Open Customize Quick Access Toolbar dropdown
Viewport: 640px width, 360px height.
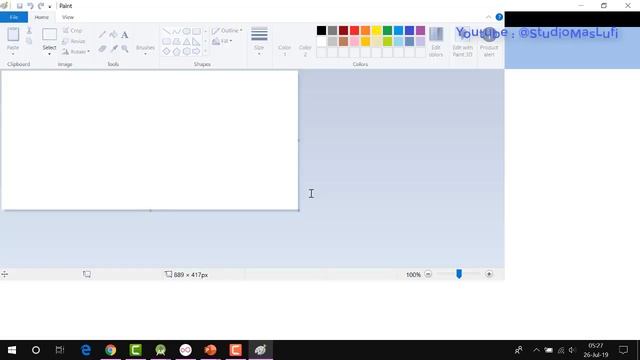click(50, 7)
